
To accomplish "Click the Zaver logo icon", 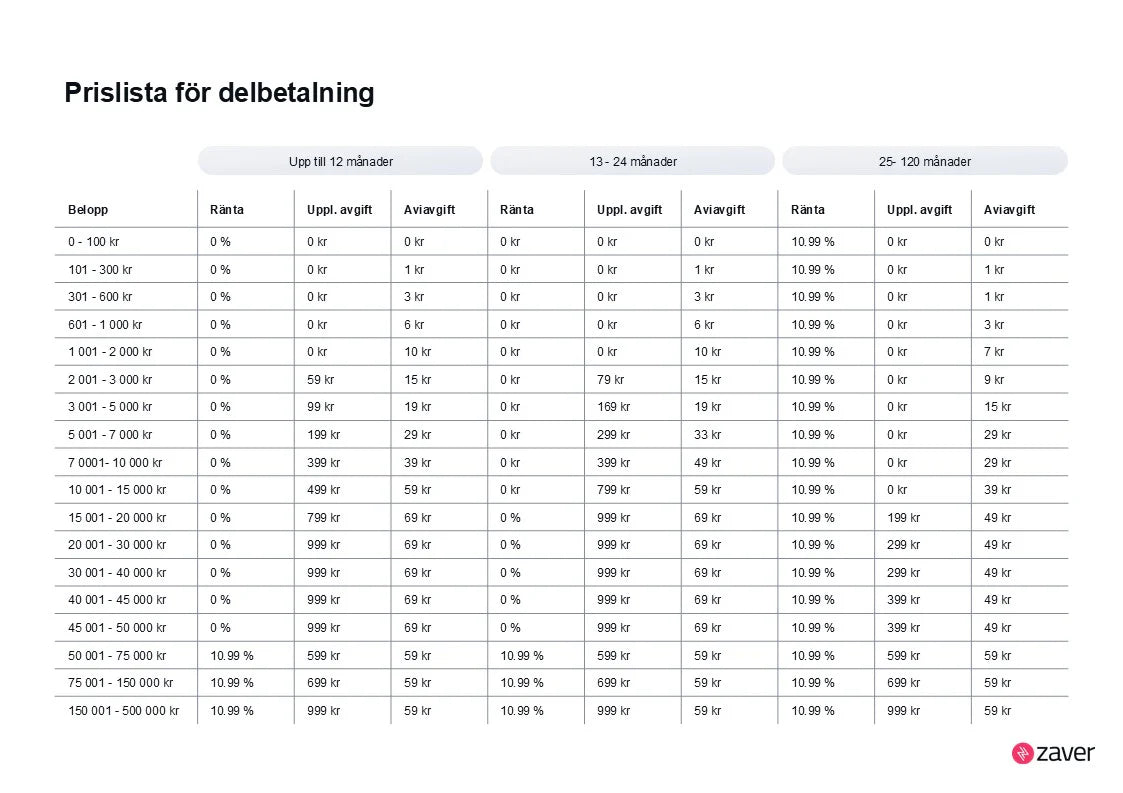I will [1023, 753].
